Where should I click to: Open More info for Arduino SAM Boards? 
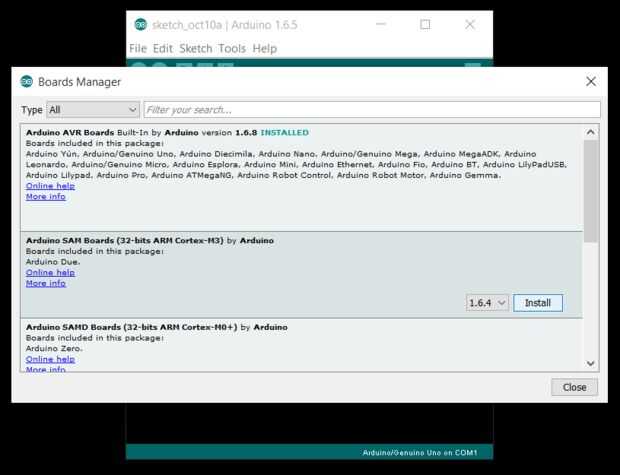pos(46,283)
